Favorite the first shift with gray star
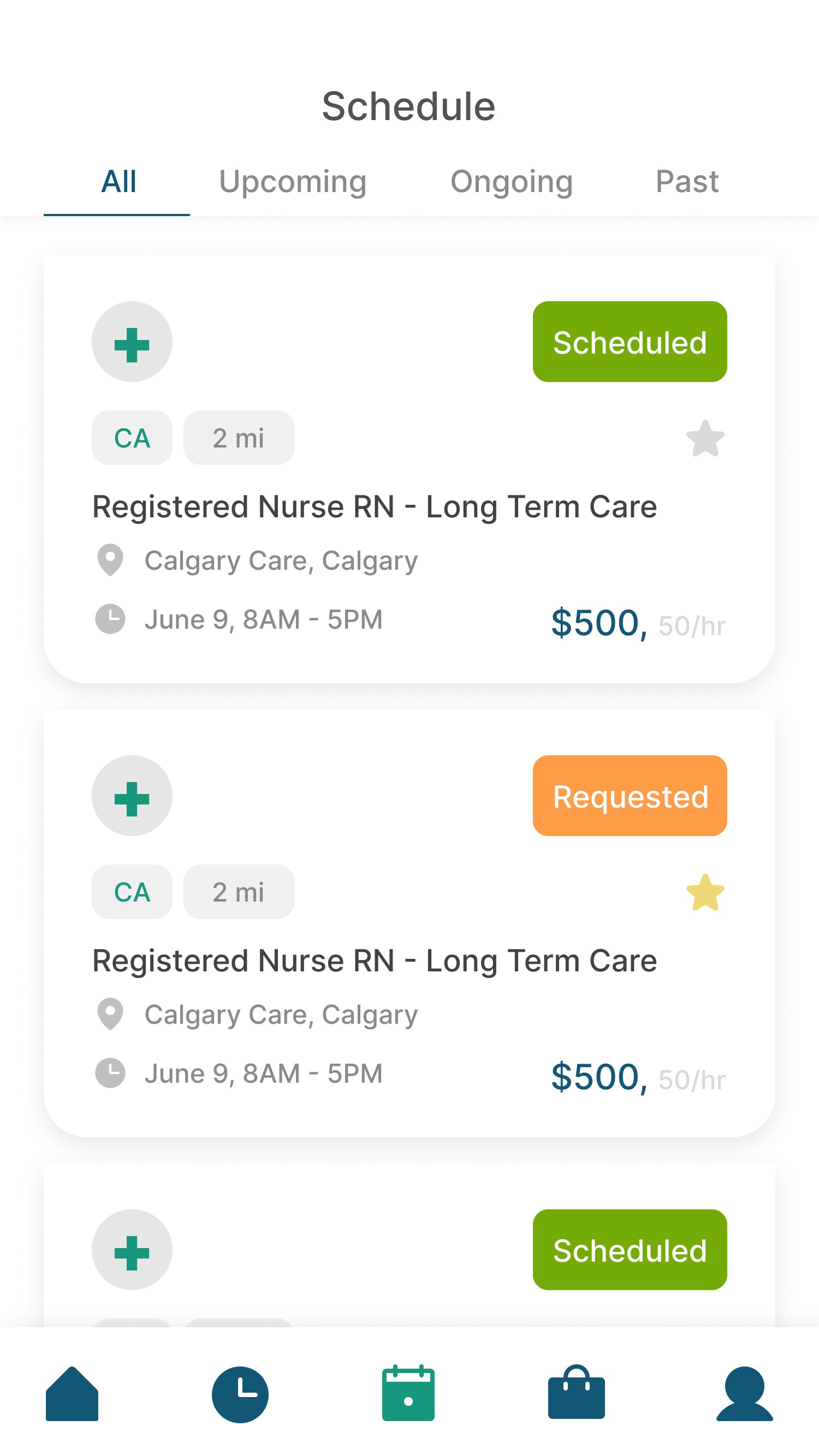 pyautogui.click(x=705, y=439)
